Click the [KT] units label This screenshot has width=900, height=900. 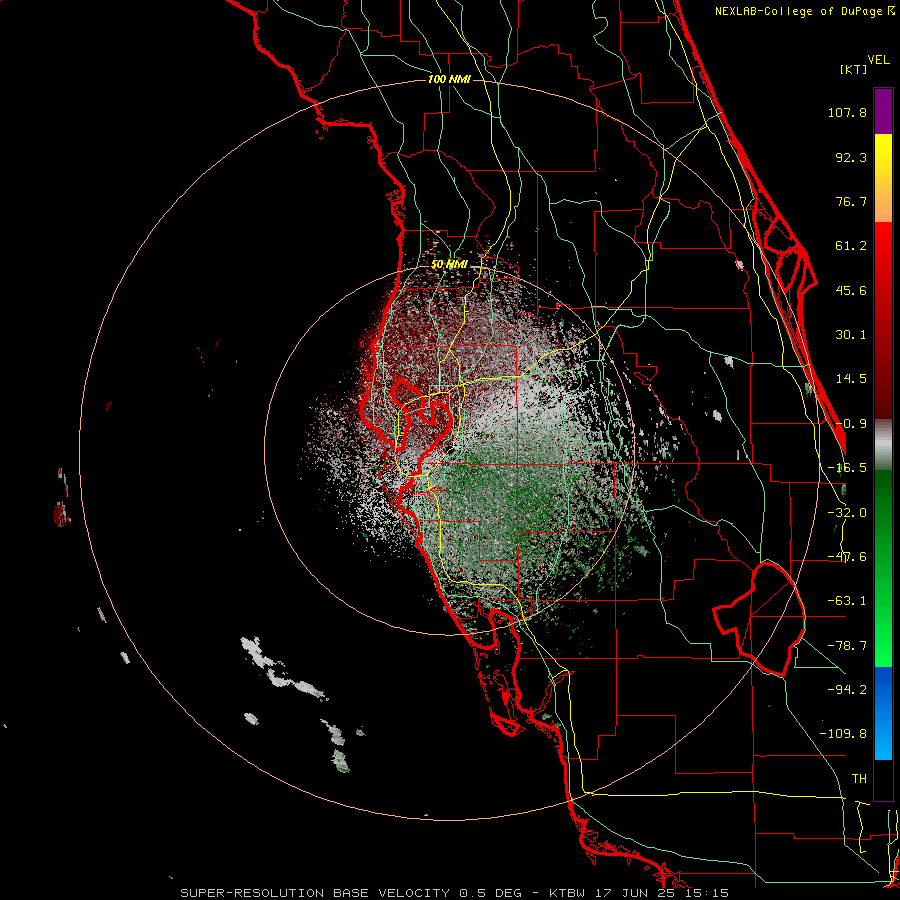coord(854,69)
